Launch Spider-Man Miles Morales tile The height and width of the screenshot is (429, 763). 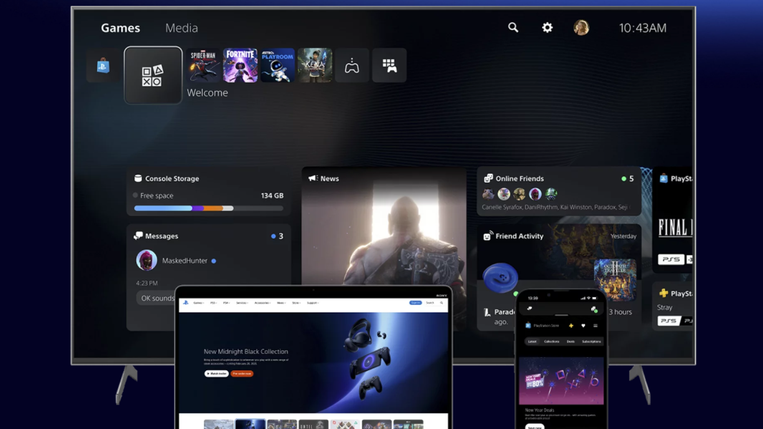tap(203, 65)
